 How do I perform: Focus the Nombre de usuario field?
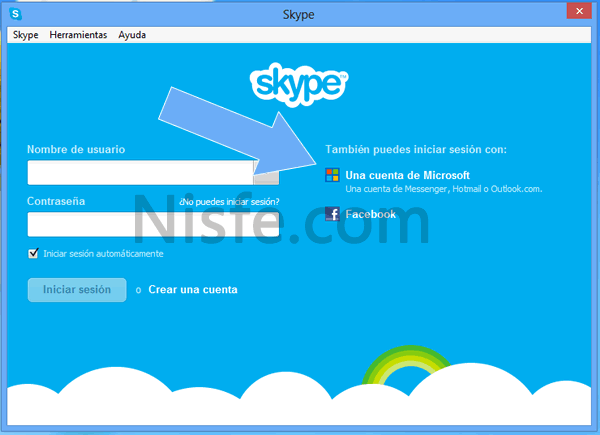[x=140, y=173]
